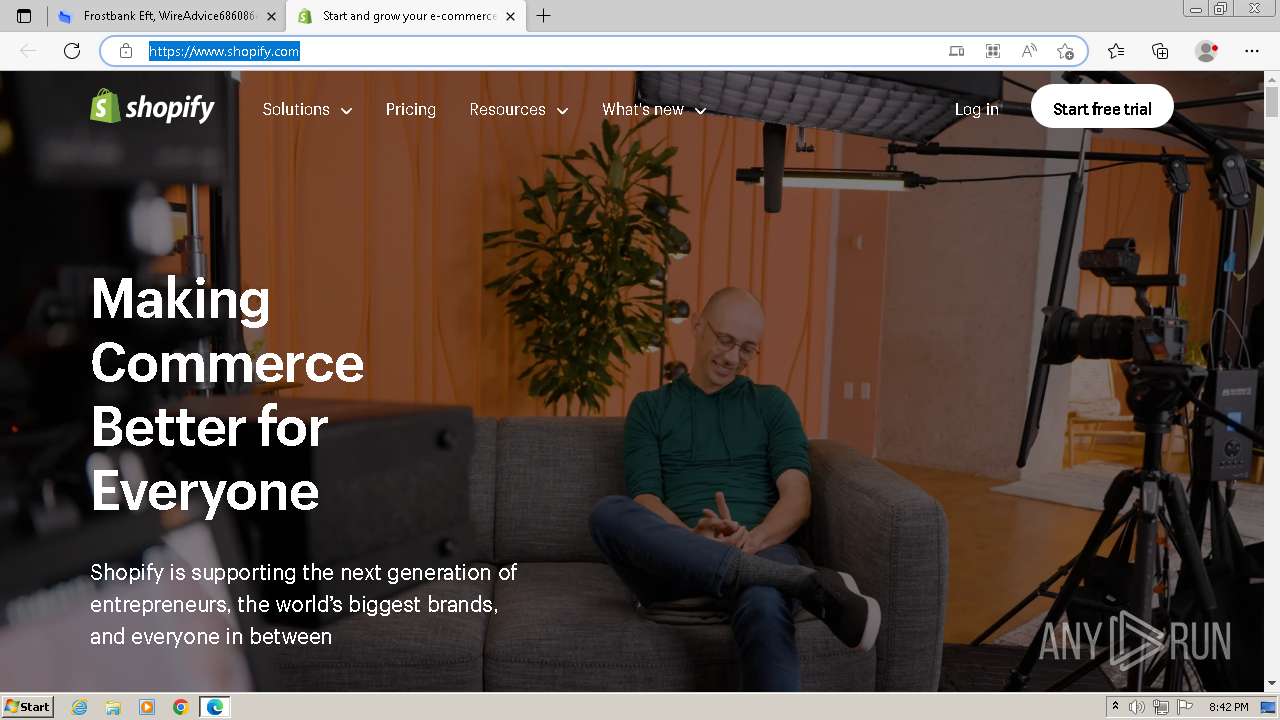
Task: Open the QR code icon in address bar
Action: point(992,51)
